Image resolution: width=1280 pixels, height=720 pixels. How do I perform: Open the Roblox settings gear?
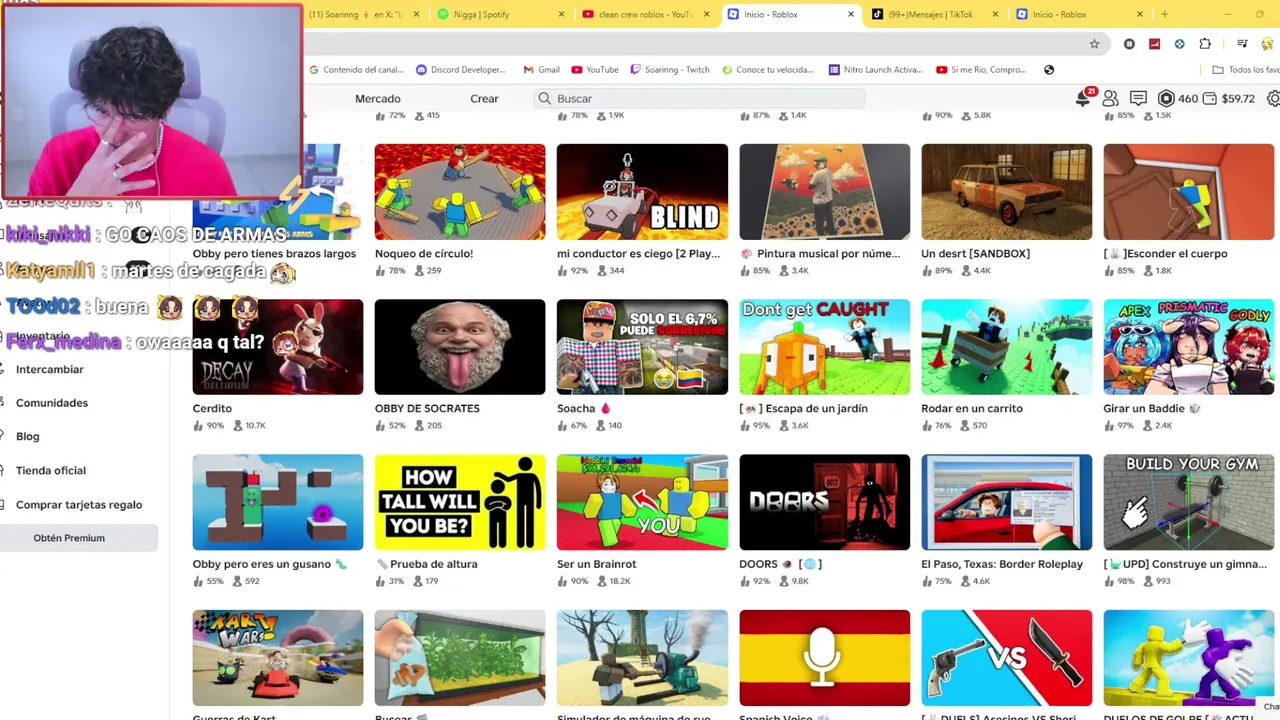coord(1273,98)
